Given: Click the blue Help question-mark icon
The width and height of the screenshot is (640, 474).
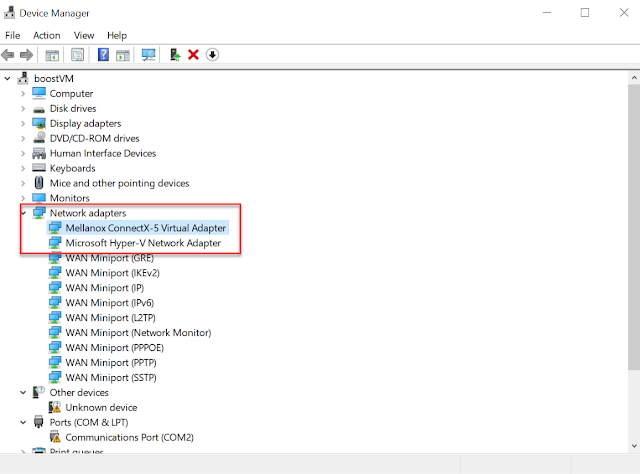Looking at the screenshot, I should [103, 55].
